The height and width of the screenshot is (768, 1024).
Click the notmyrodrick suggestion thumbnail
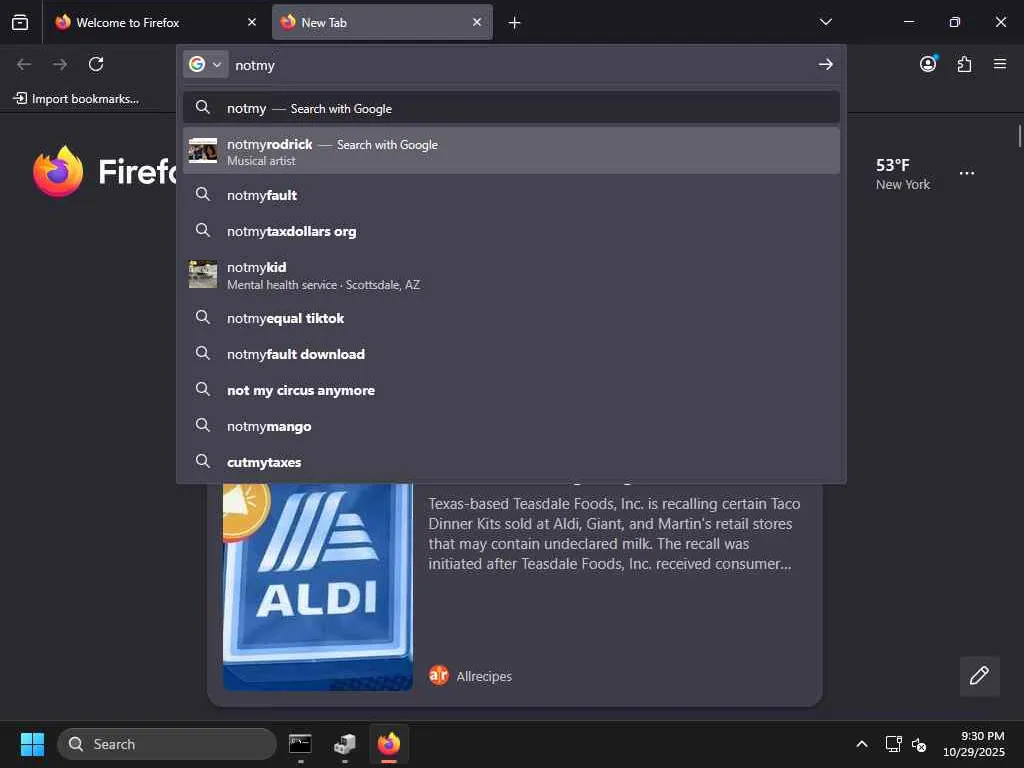[x=202, y=151]
